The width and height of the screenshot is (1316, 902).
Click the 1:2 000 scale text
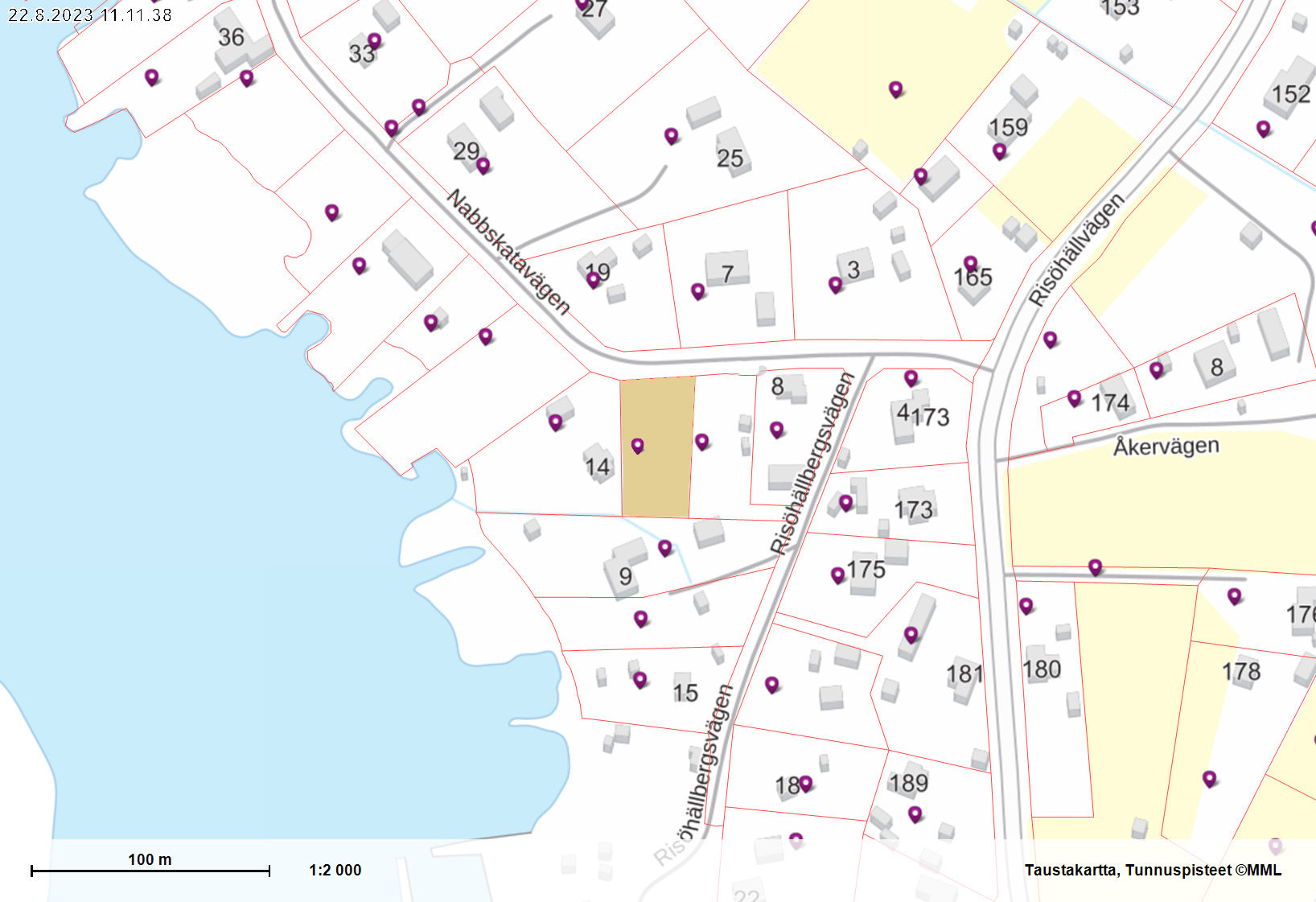point(335,870)
